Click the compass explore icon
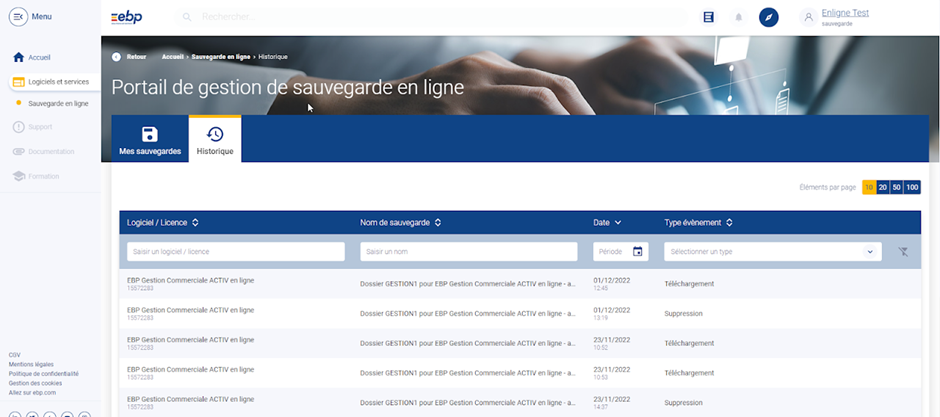Viewport: 940px width, 417px height. click(769, 17)
